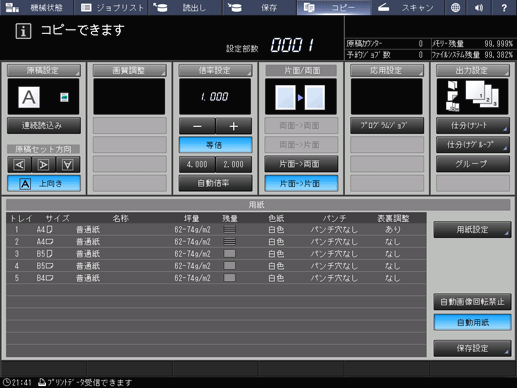Image resolution: width=517 pixels, height=388 pixels.
Task: Click tray 1 remaining paper level icon
Action: tap(229, 229)
